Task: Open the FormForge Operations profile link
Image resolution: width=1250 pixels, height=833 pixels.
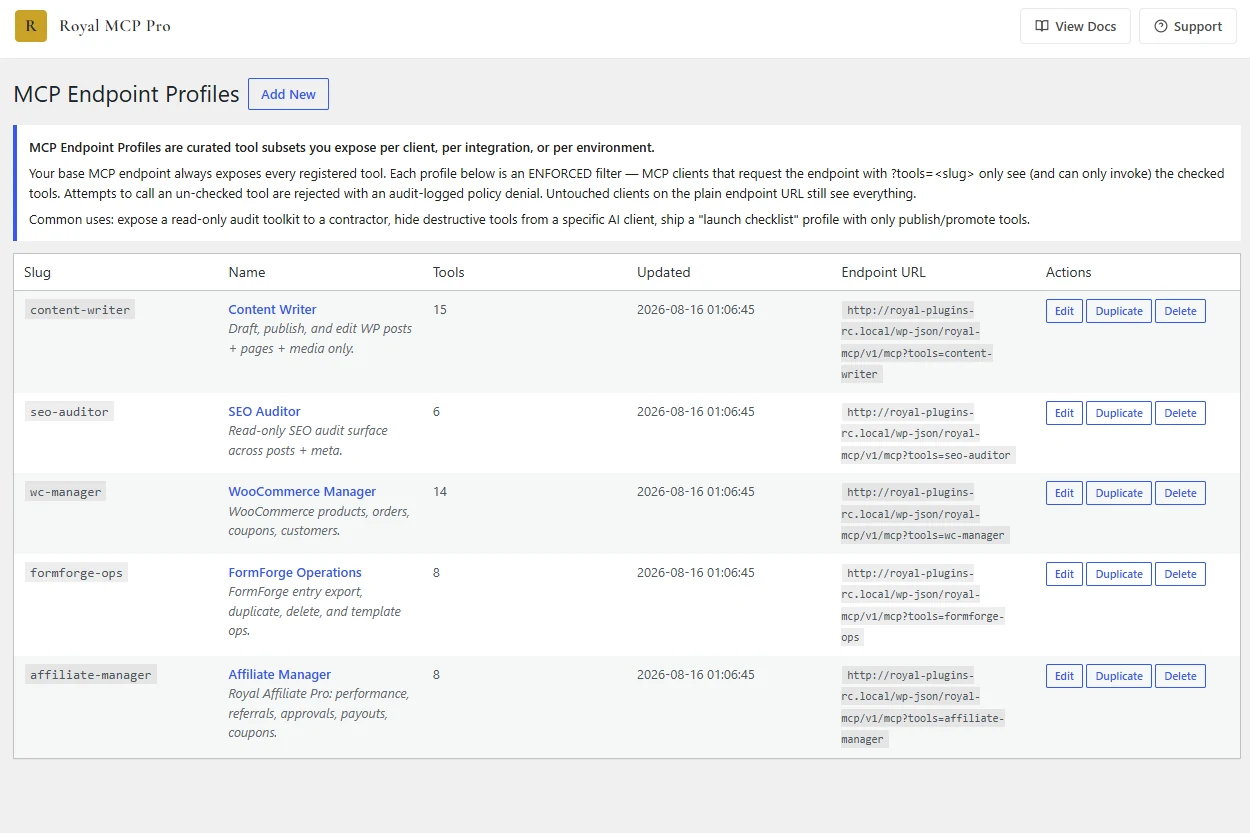Action: click(295, 572)
